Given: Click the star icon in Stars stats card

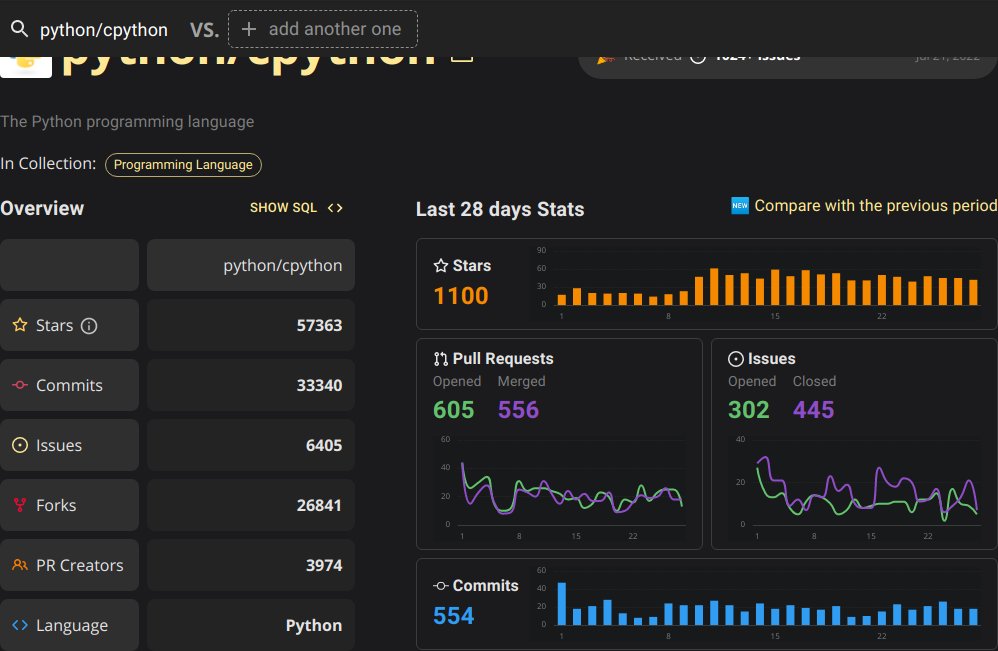Looking at the screenshot, I should pyautogui.click(x=441, y=265).
